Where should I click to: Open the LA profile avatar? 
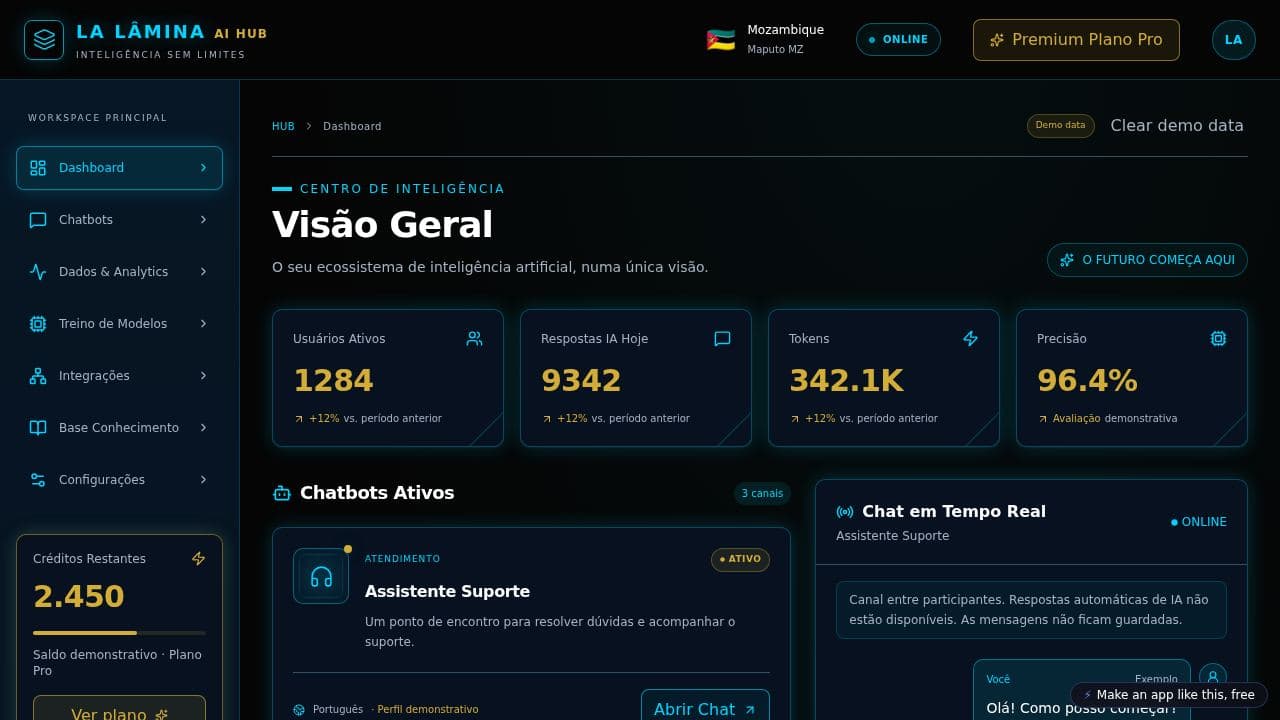[x=1234, y=40]
